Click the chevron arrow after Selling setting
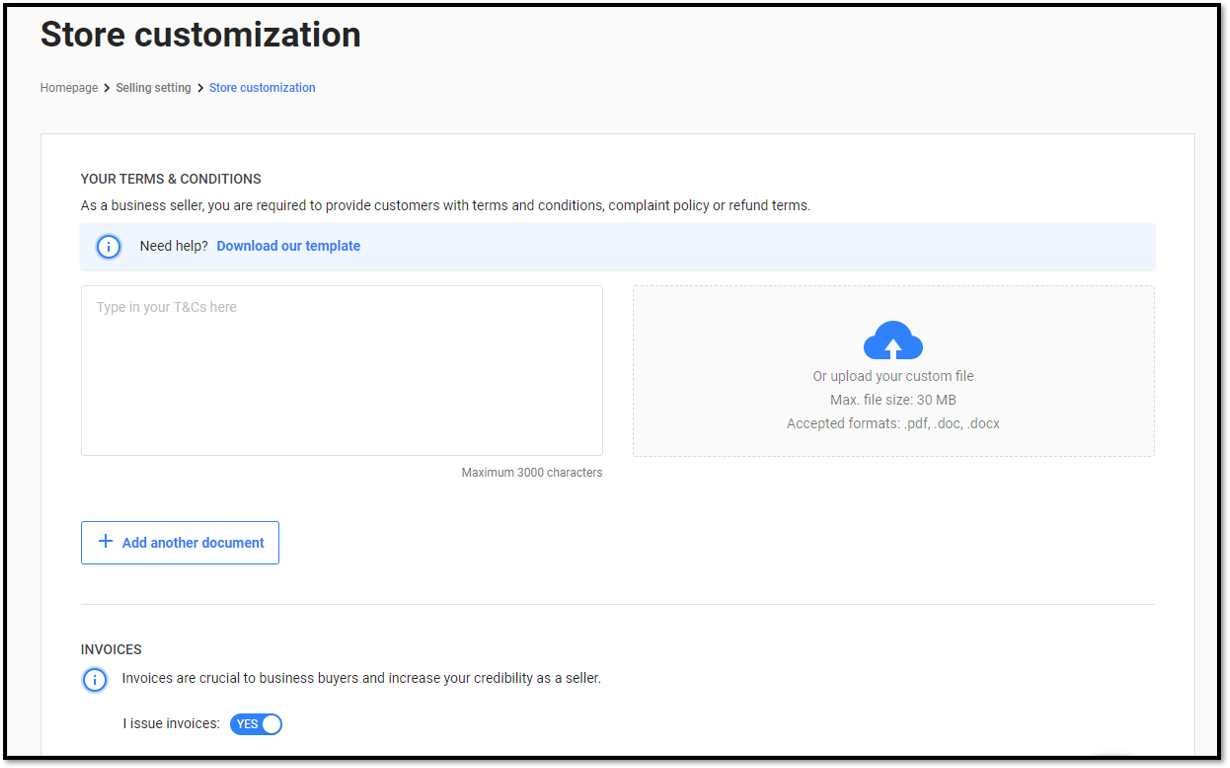1230x768 pixels. pos(200,88)
